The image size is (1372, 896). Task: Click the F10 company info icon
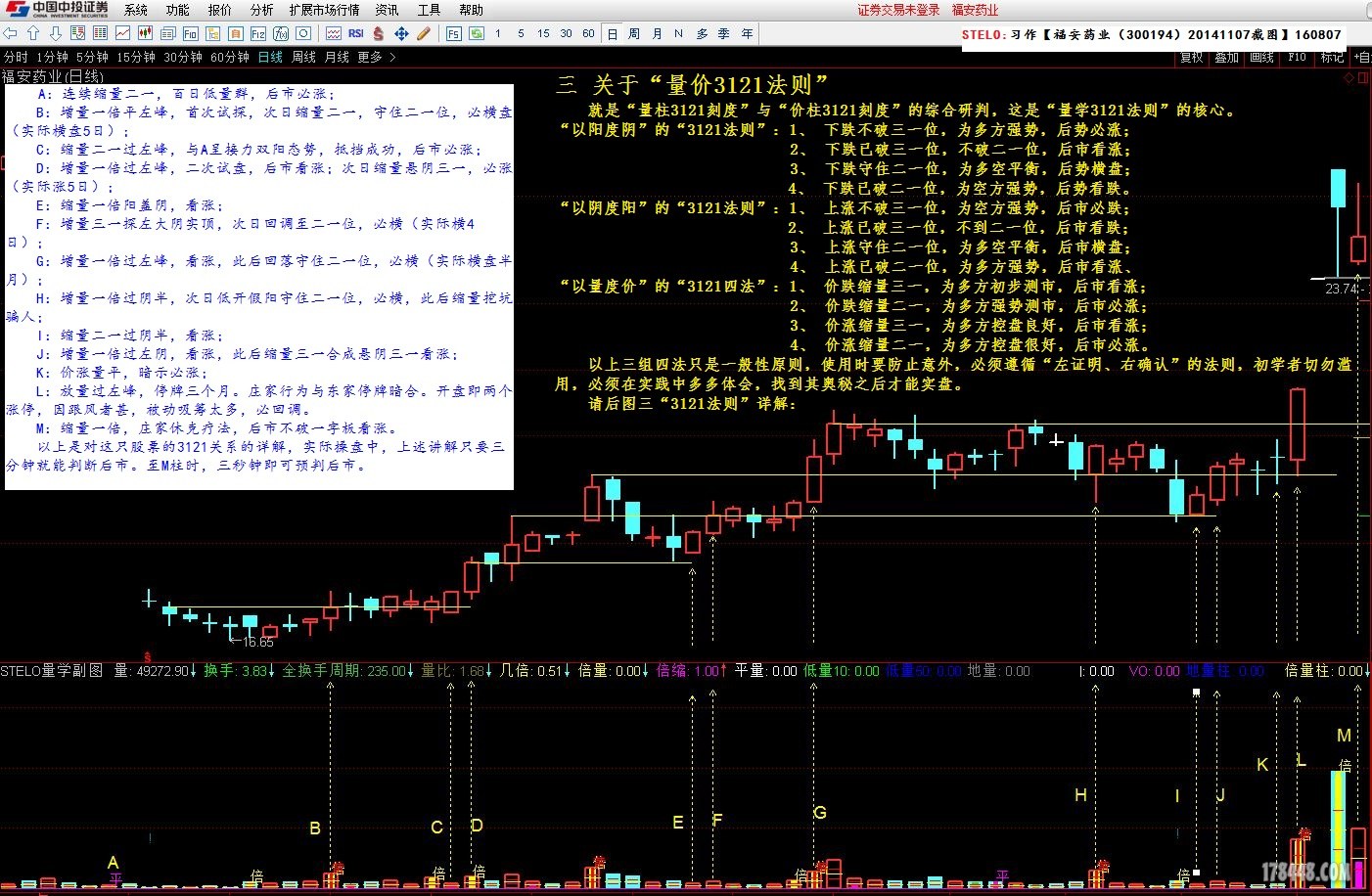[x=190, y=33]
